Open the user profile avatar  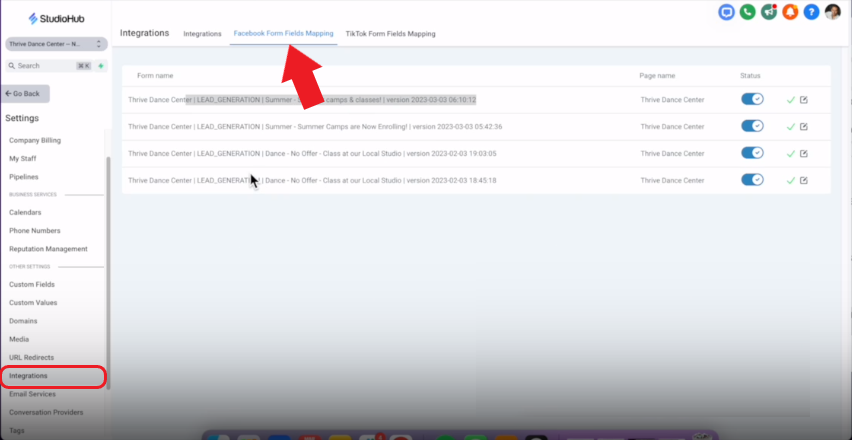tap(832, 12)
